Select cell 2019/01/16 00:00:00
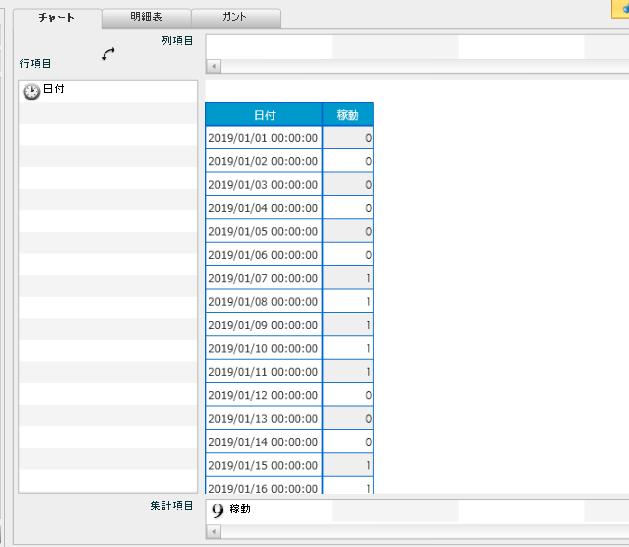Screen dimensions: 629x547 [264, 486]
